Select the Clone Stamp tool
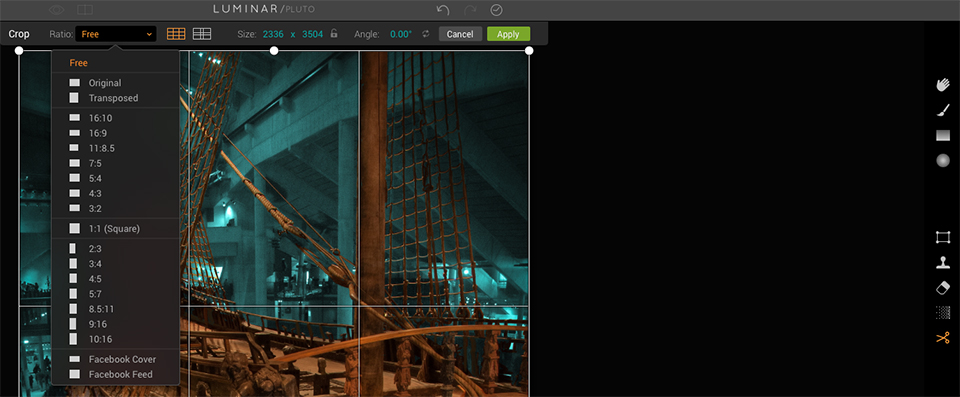The image size is (960, 397). click(943, 262)
